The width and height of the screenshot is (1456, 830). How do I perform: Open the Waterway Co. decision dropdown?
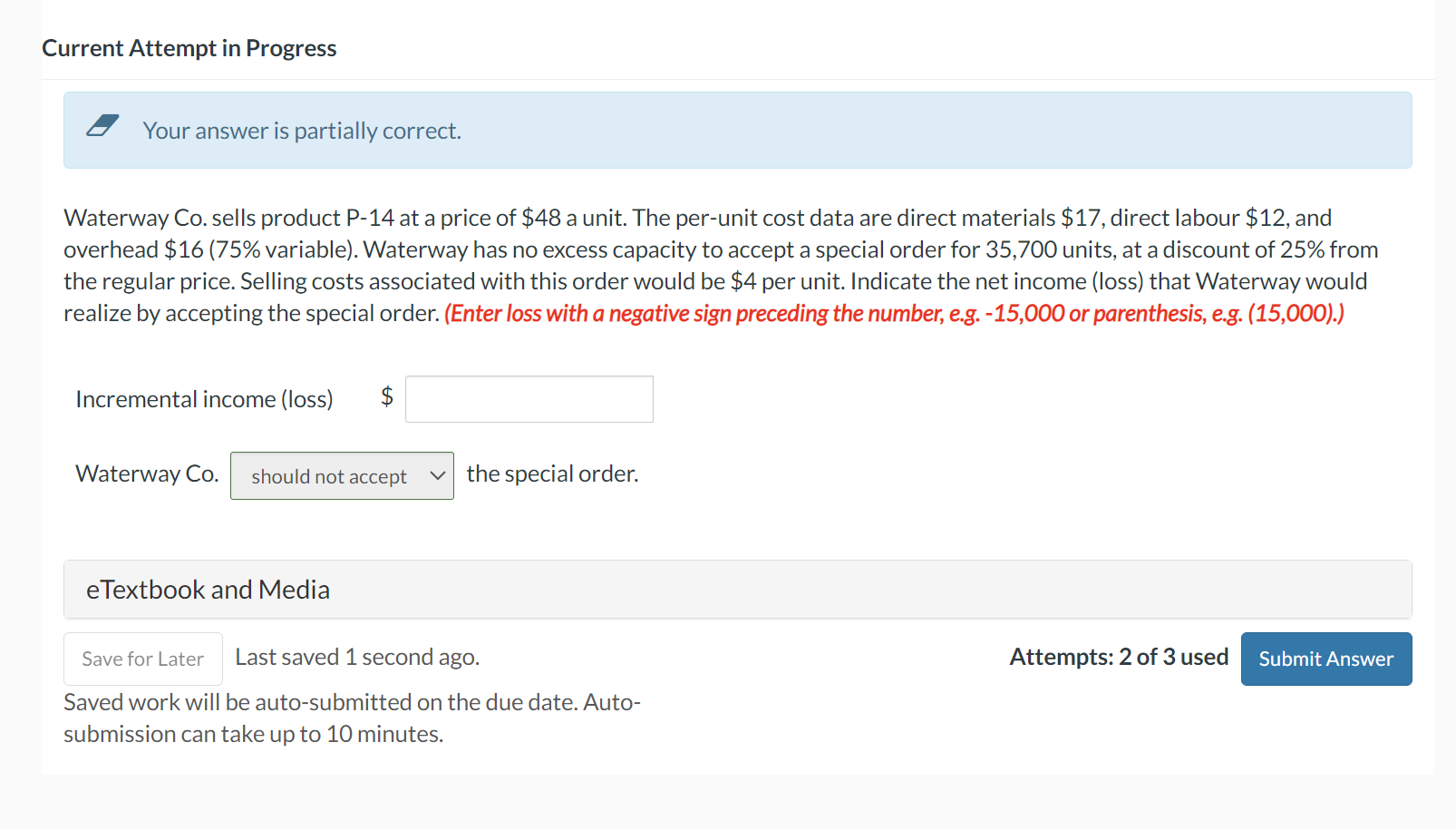tap(342, 475)
